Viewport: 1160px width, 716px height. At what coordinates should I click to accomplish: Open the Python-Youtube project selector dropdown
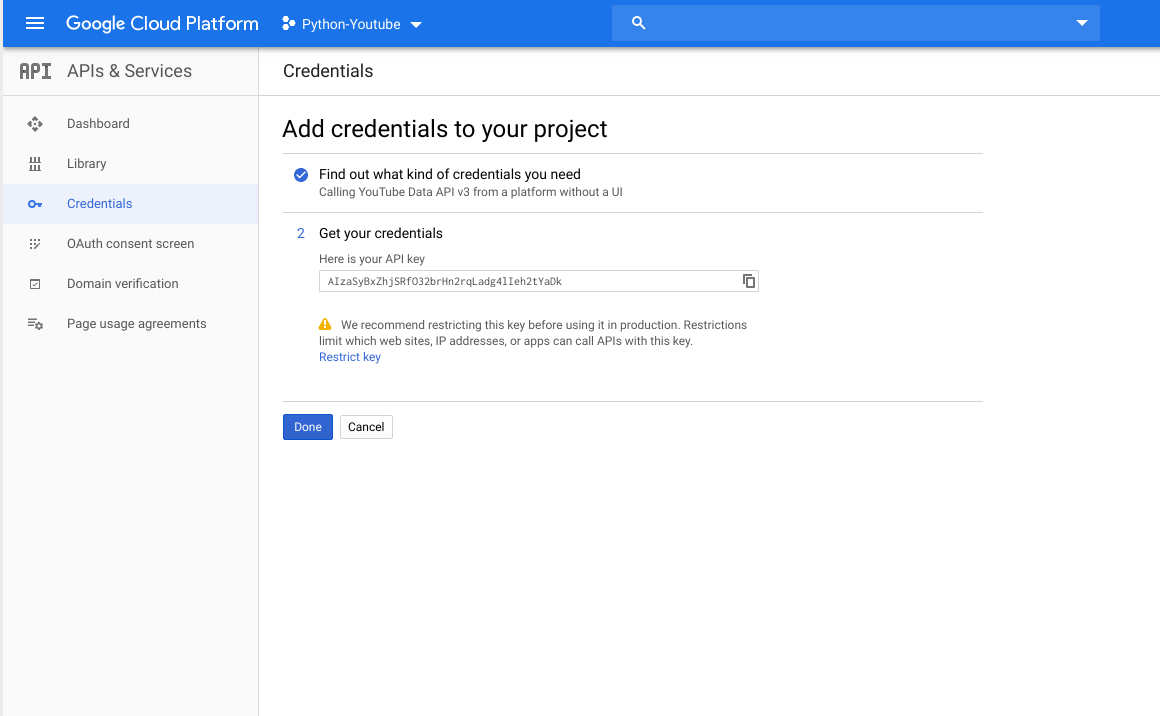click(351, 24)
